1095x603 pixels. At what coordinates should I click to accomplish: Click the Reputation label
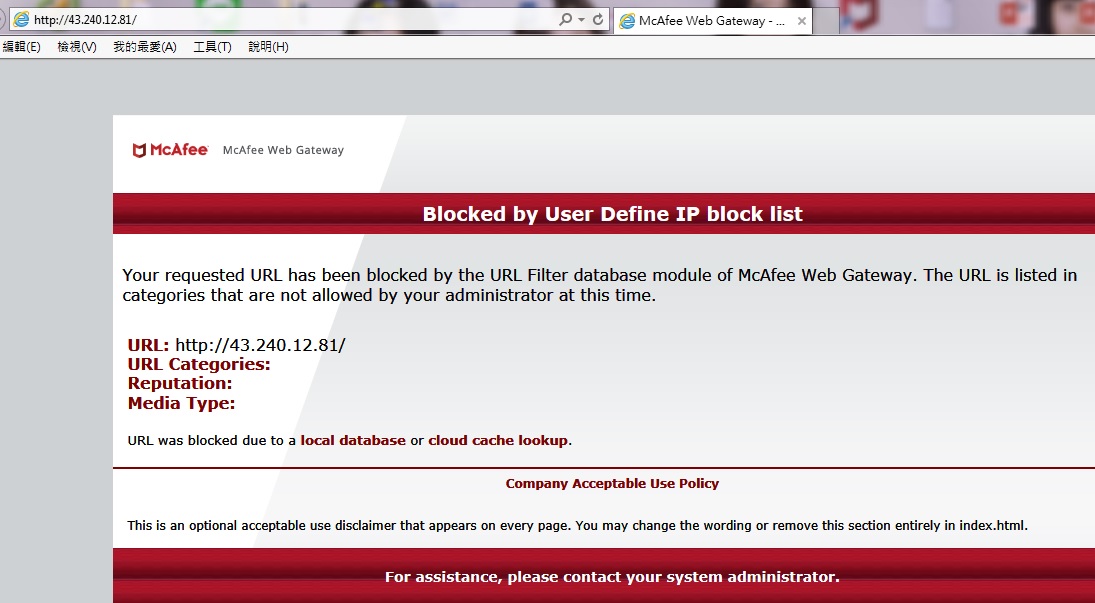pyautogui.click(x=180, y=384)
